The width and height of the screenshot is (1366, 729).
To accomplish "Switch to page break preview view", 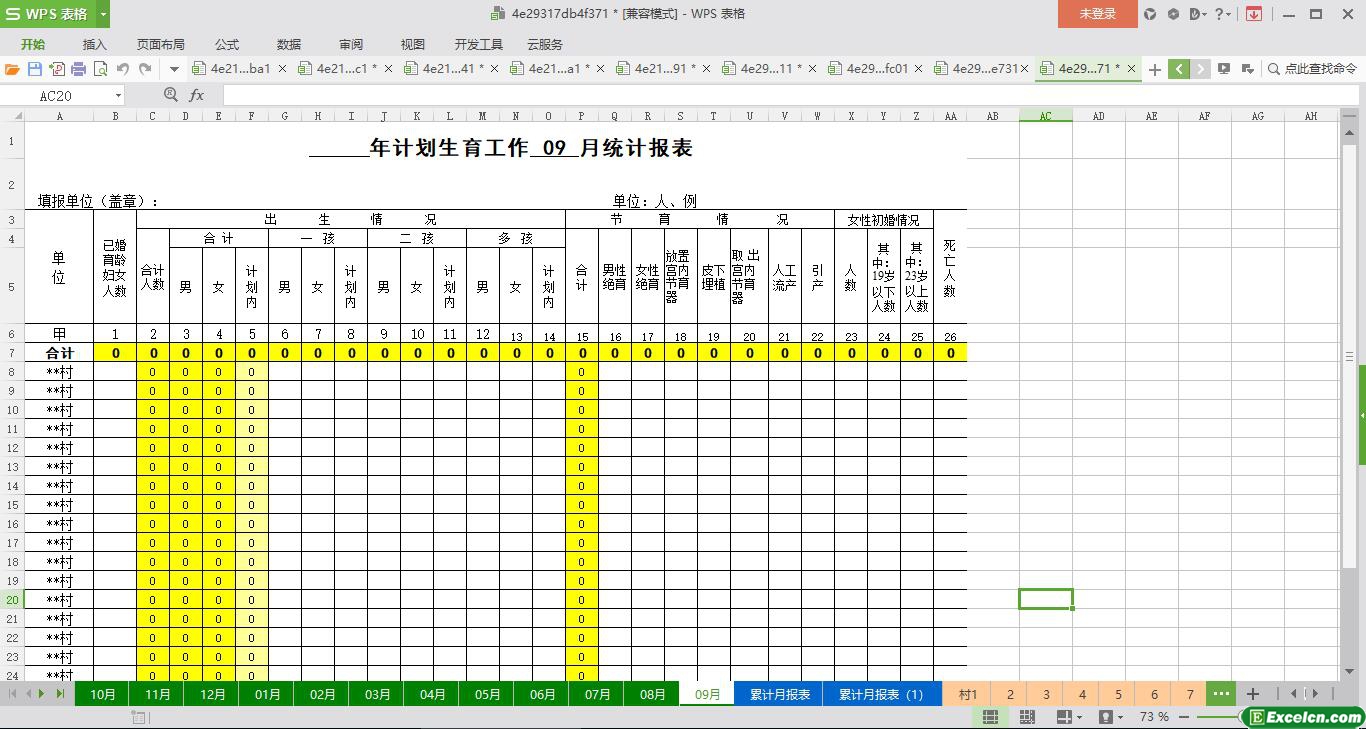I will (1027, 717).
